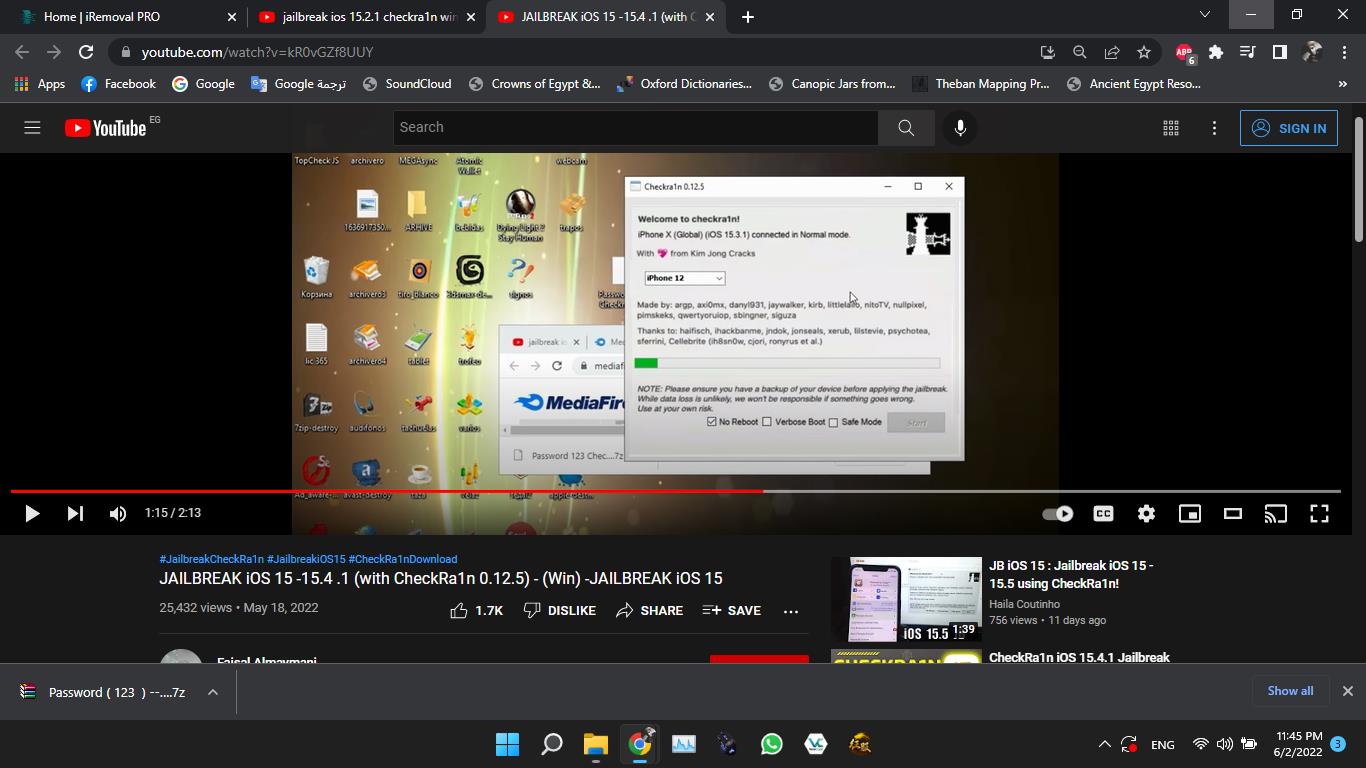Open video settings gear
The height and width of the screenshot is (768, 1366).
(1146, 513)
